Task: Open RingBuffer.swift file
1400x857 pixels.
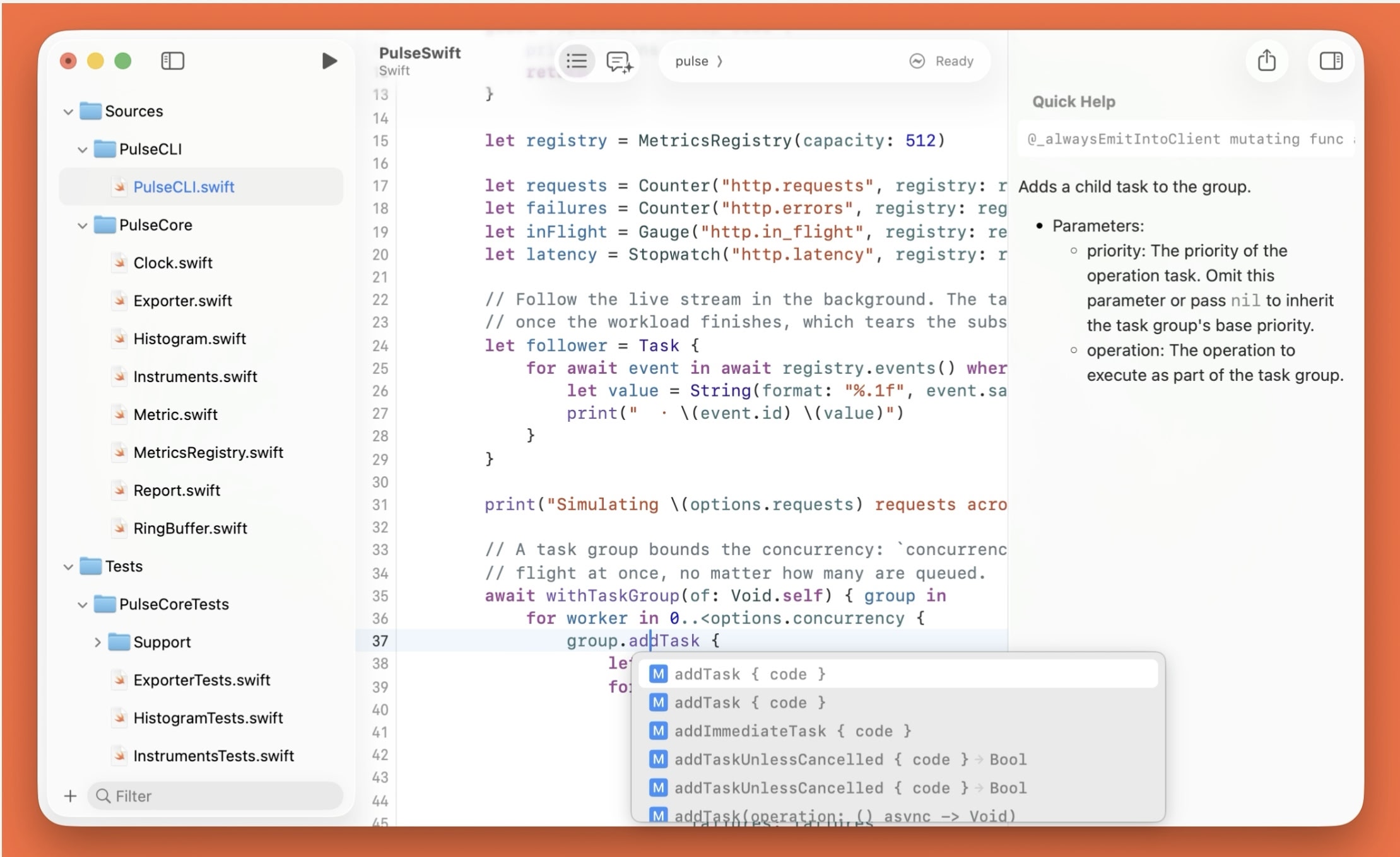Action: [x=190, y=528]
